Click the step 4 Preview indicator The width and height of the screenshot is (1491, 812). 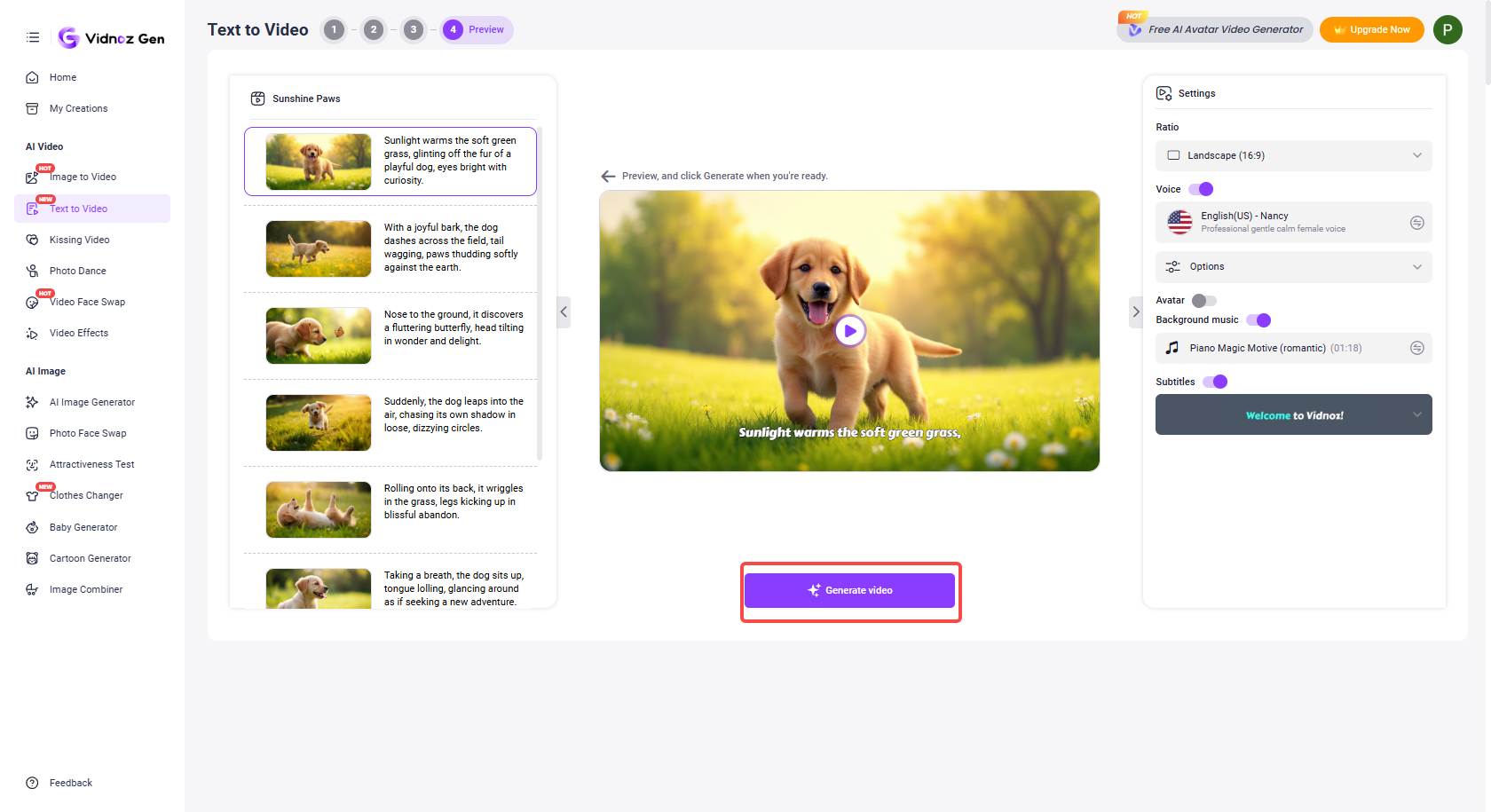point(477,29)
